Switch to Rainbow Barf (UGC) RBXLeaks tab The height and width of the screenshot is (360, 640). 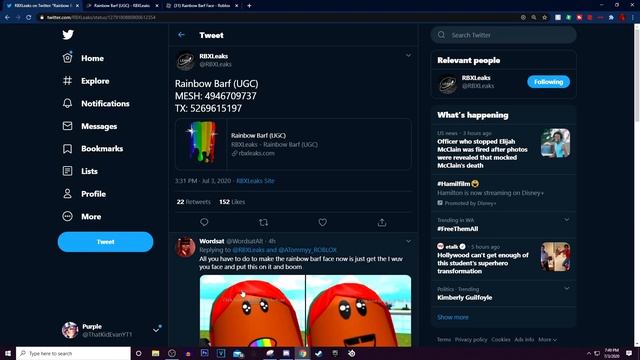coord(121,6)
